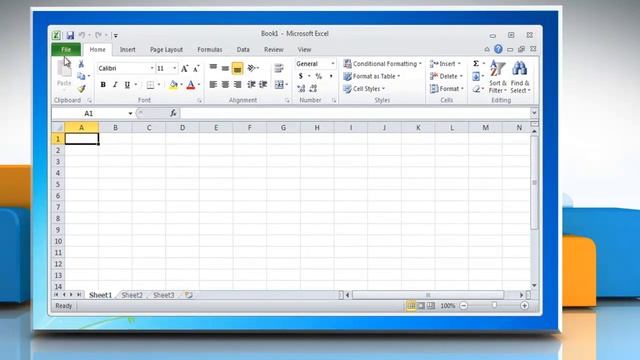This screenshot has height=360, width=640.
Task: Click the Clear eraser icon
Action: 476,89
